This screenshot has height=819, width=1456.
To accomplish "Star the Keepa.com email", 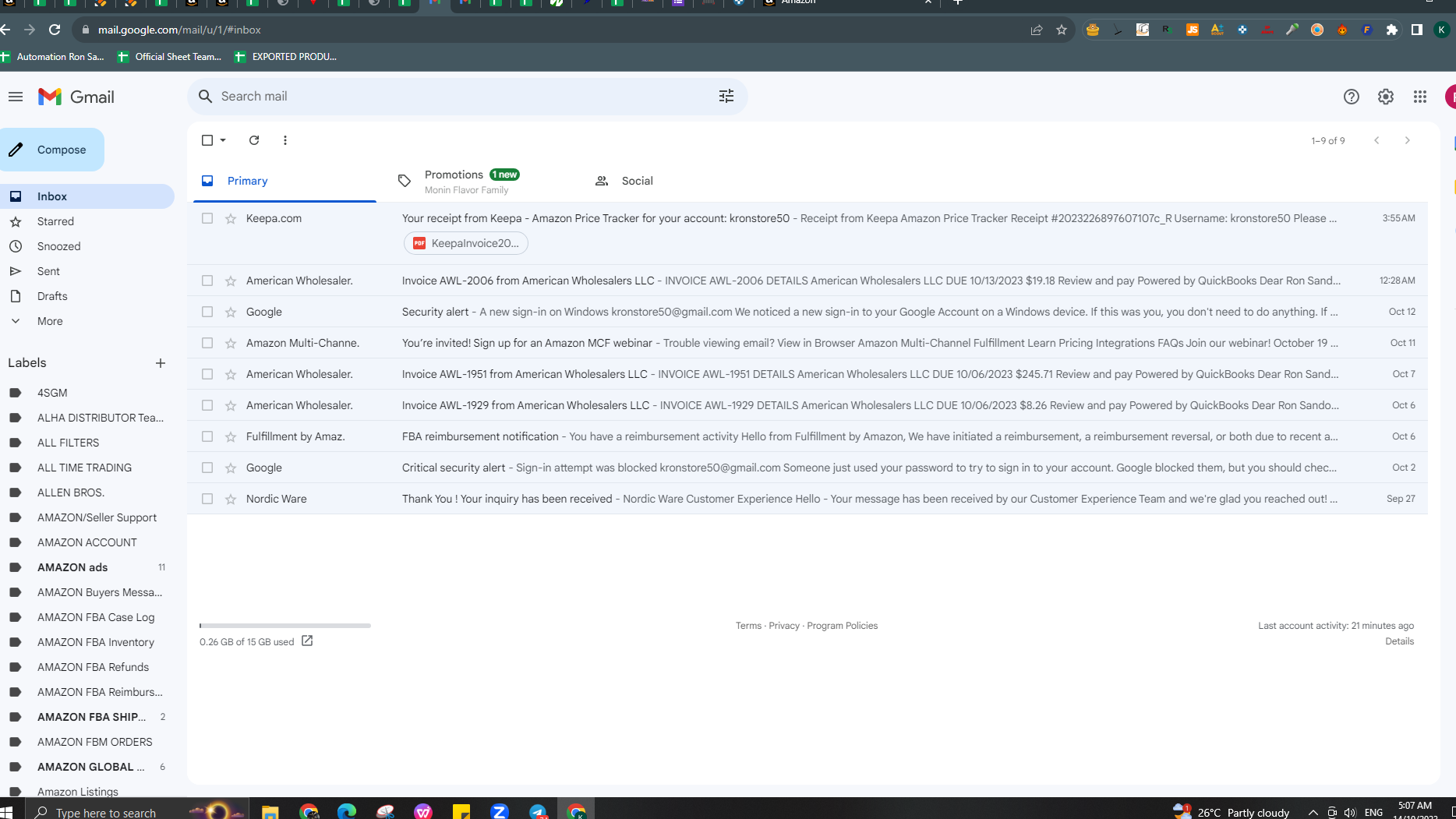I will (x=231, y=218).
